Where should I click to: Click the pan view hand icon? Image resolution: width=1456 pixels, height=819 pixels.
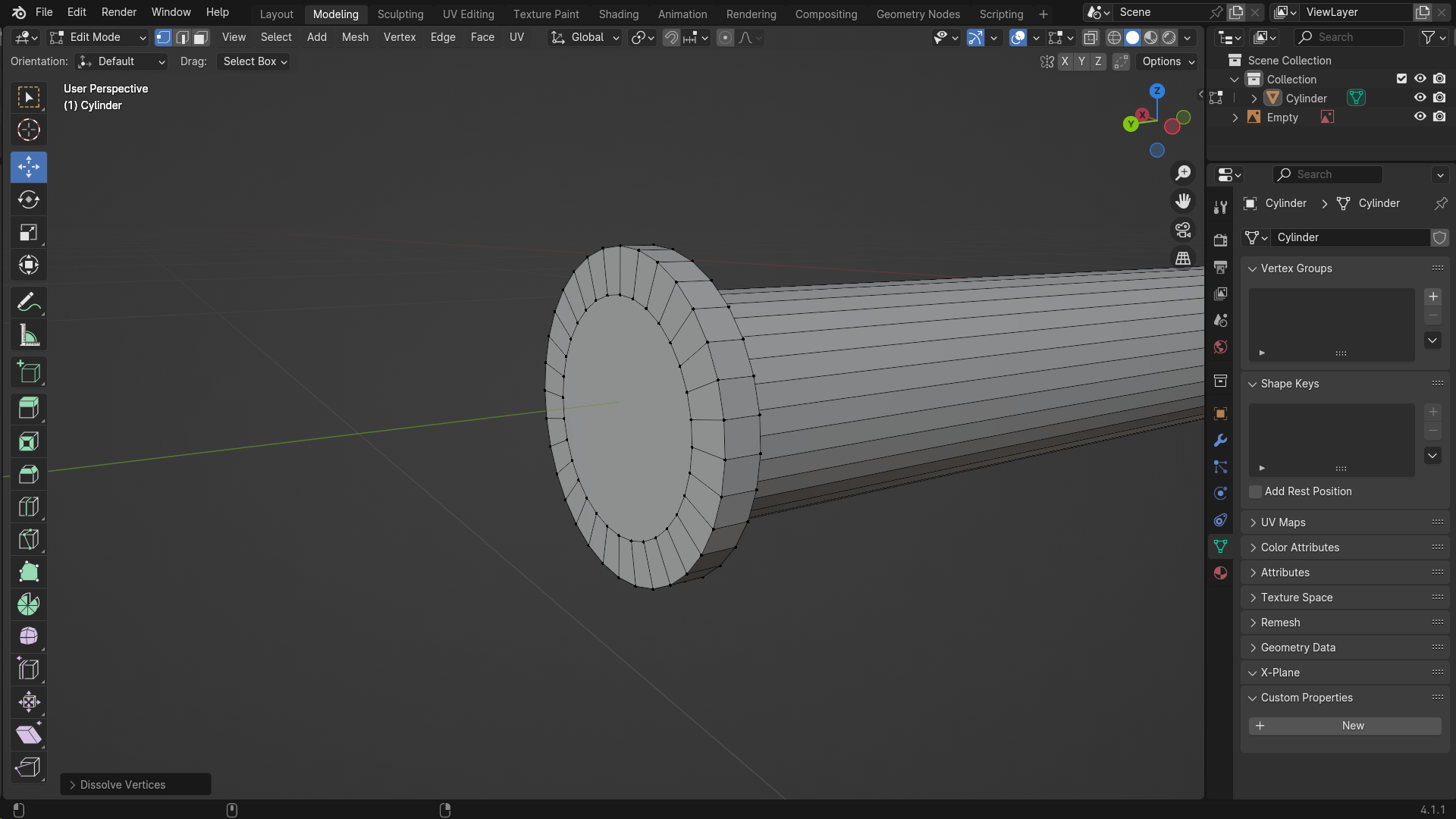point(1183,201)
